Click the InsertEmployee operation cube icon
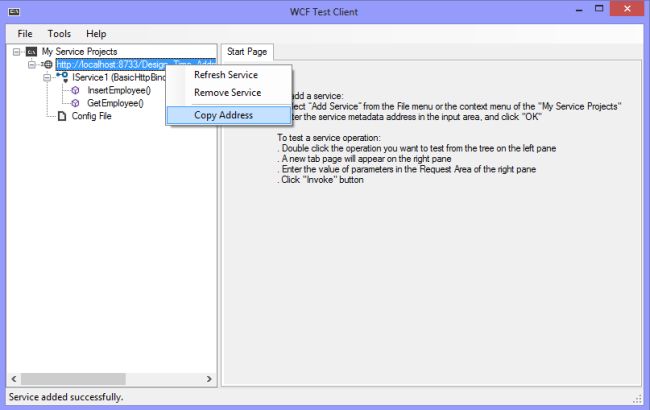The height and width of the screenshot is (410, 650). (x=75, y=90)
